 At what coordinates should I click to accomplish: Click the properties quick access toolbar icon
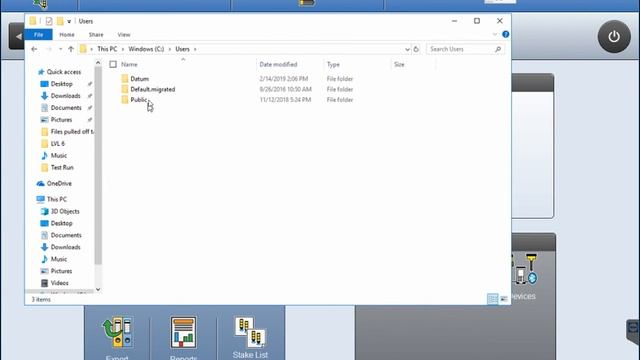pyautogui.click(x=49, y=21)
